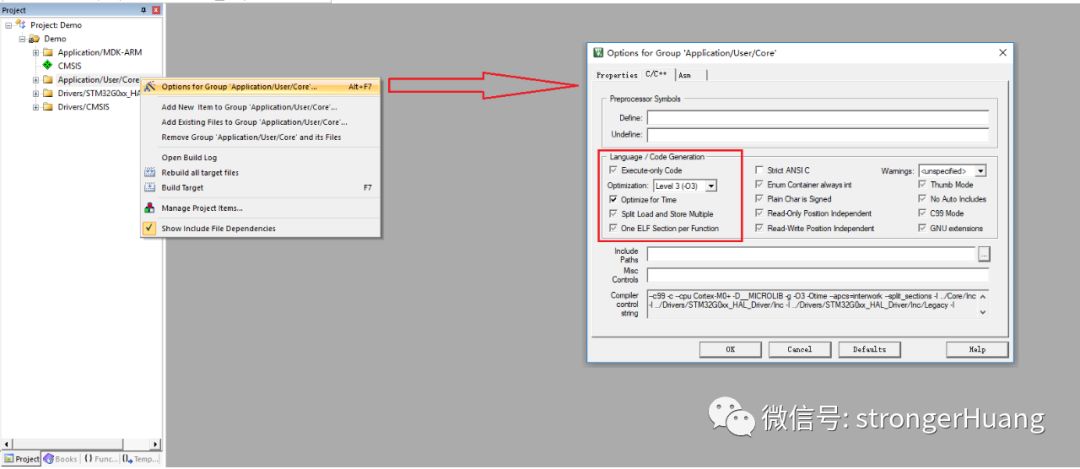This screenshot has height=469, width=1080.
Task: Switch to the Functions bottom tab
Action: 101,459
